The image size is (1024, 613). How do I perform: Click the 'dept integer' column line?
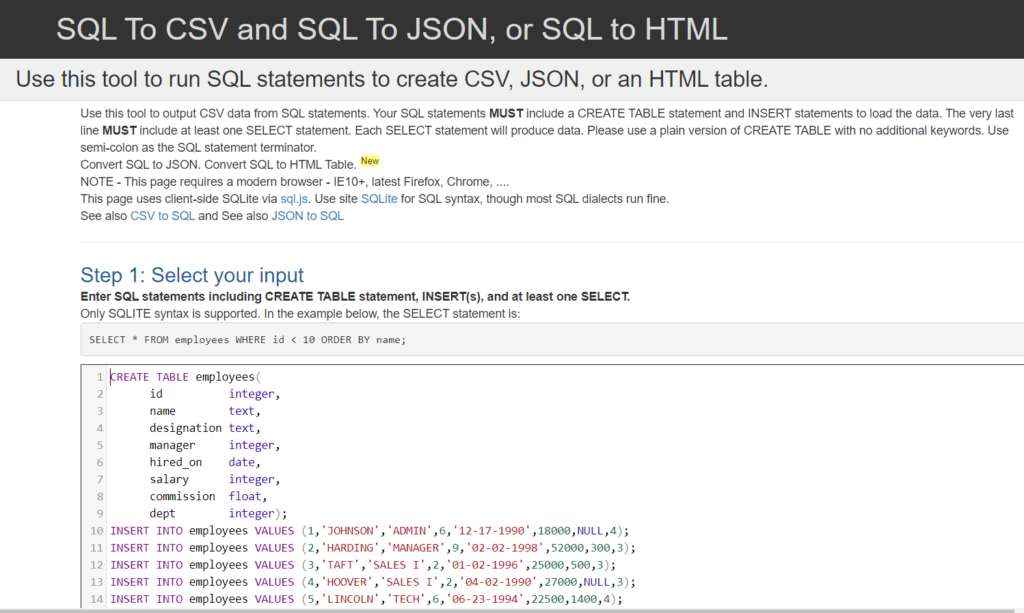[x=218, y=513]
